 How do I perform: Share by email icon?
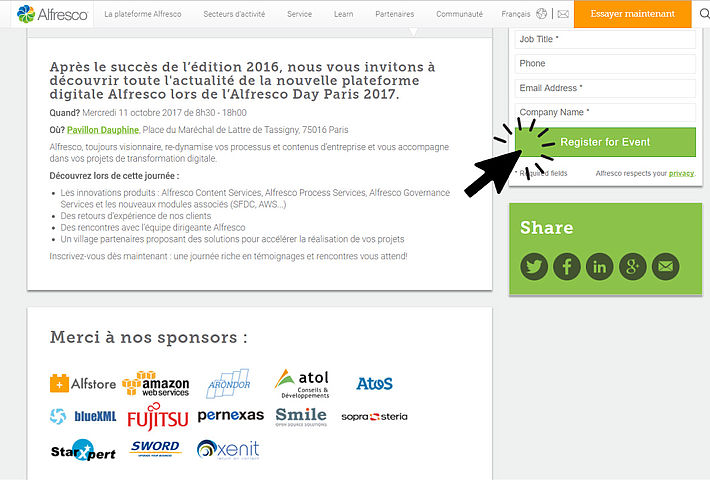click(665, 266)
